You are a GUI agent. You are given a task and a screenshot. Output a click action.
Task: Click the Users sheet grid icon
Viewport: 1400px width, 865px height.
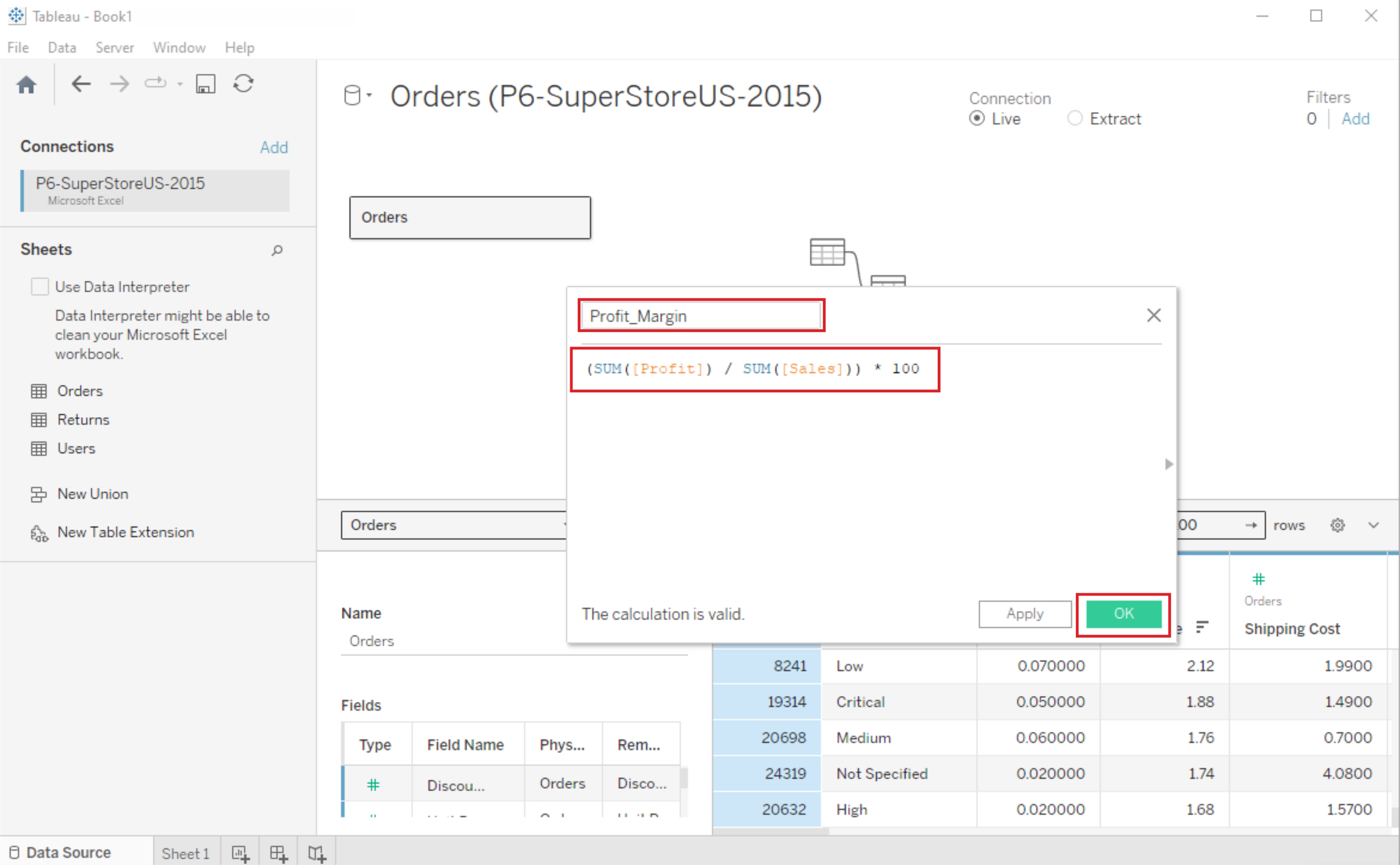point(39,448)
